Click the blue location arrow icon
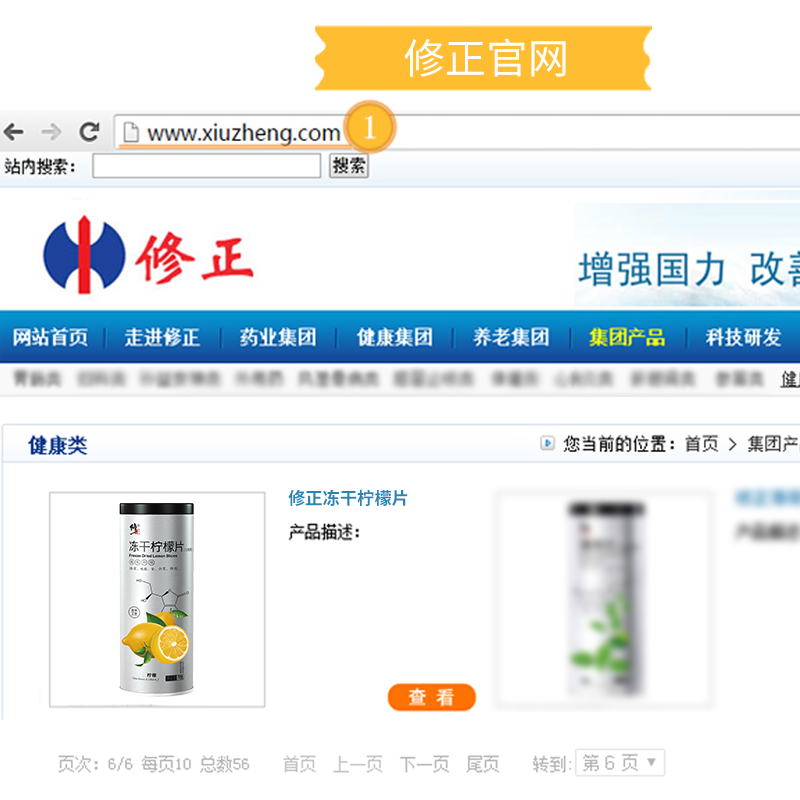 click(x=547, y=443)
